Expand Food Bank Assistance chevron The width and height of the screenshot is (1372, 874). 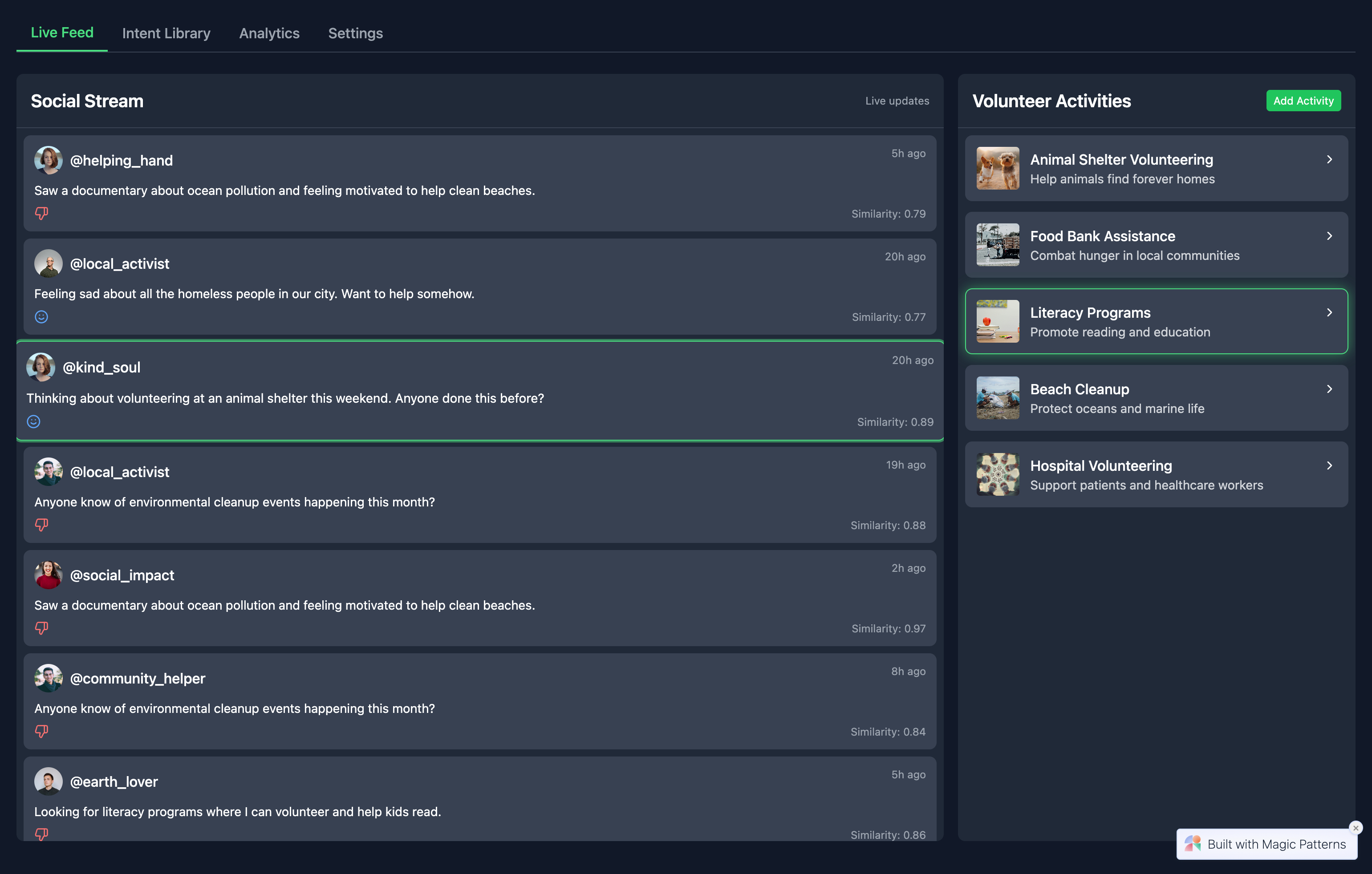pyautogui.click(x=1329, y=236)
